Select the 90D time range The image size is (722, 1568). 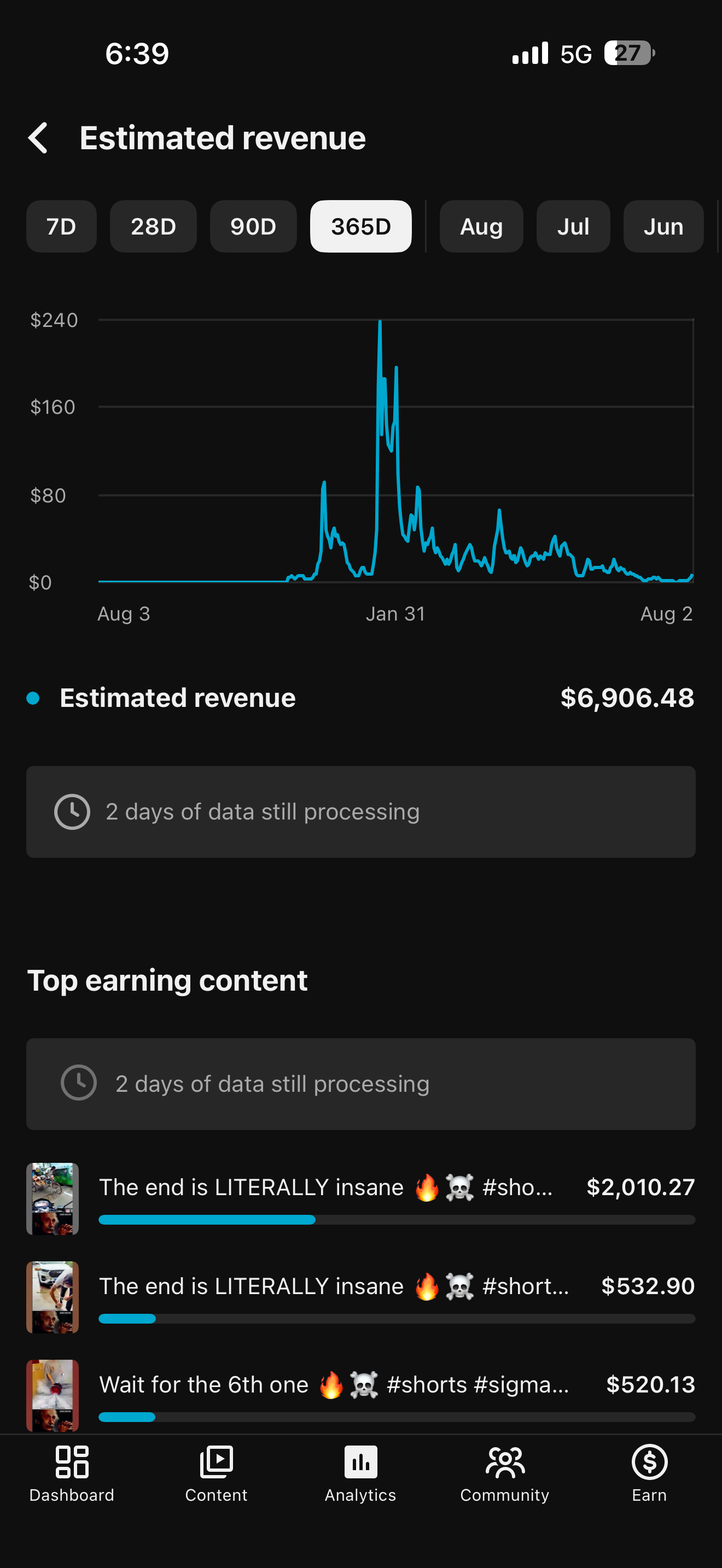click(253, 226)
